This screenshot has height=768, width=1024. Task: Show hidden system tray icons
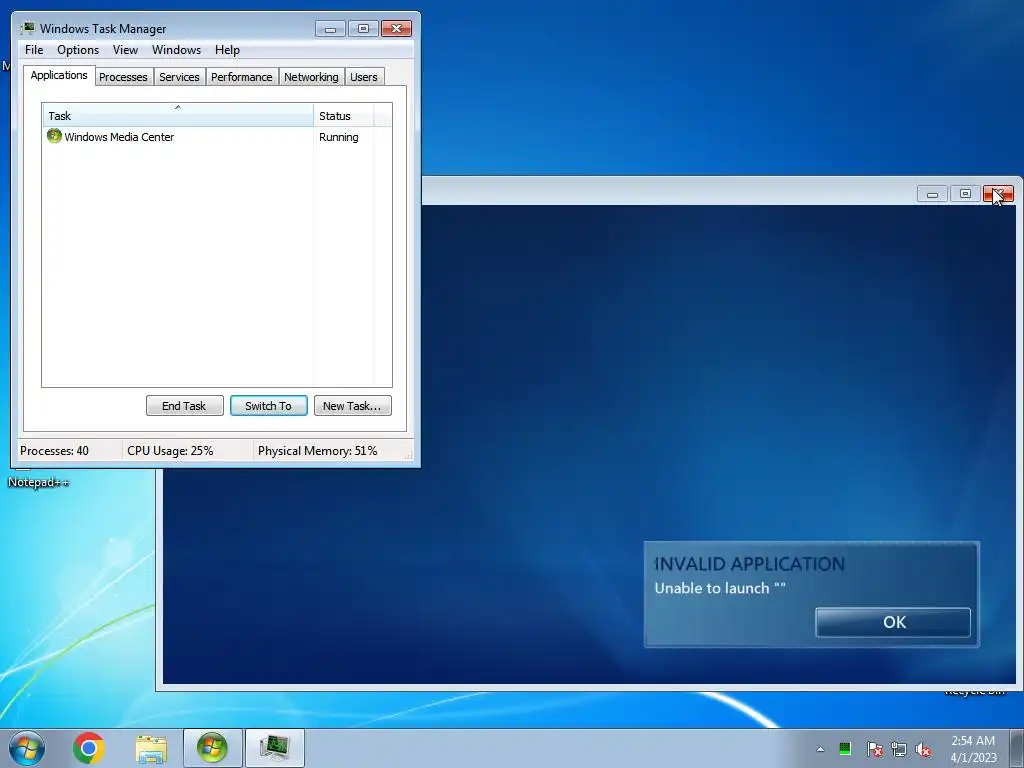[x=820, y=749]
